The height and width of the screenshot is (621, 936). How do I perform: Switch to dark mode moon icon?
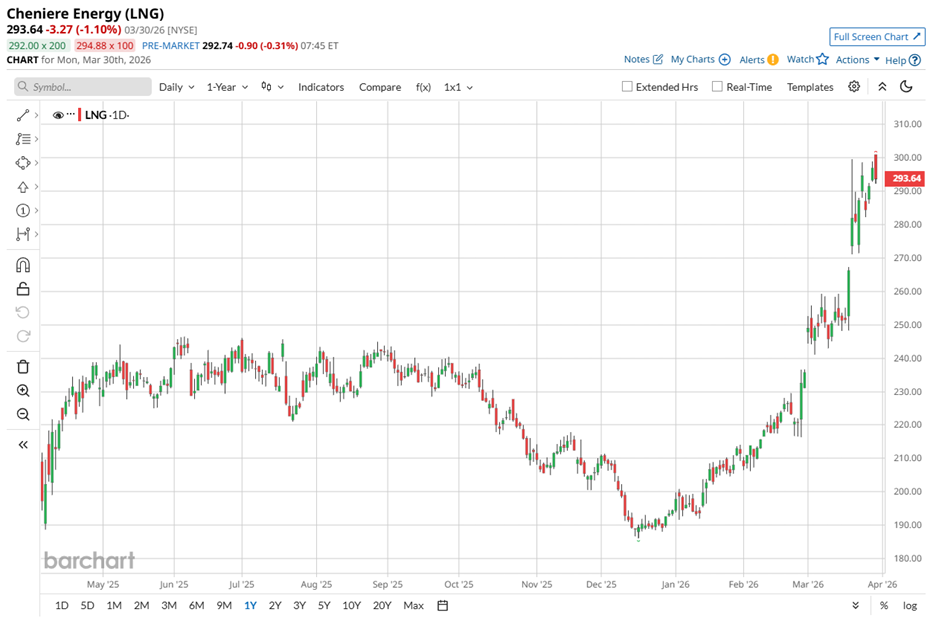(x=906, y=87)
